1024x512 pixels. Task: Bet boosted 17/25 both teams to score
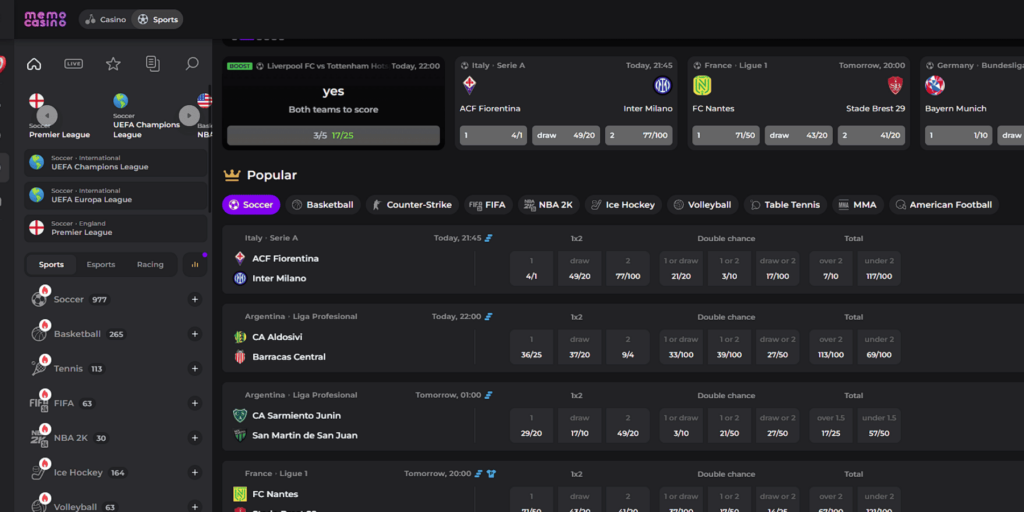333,136
